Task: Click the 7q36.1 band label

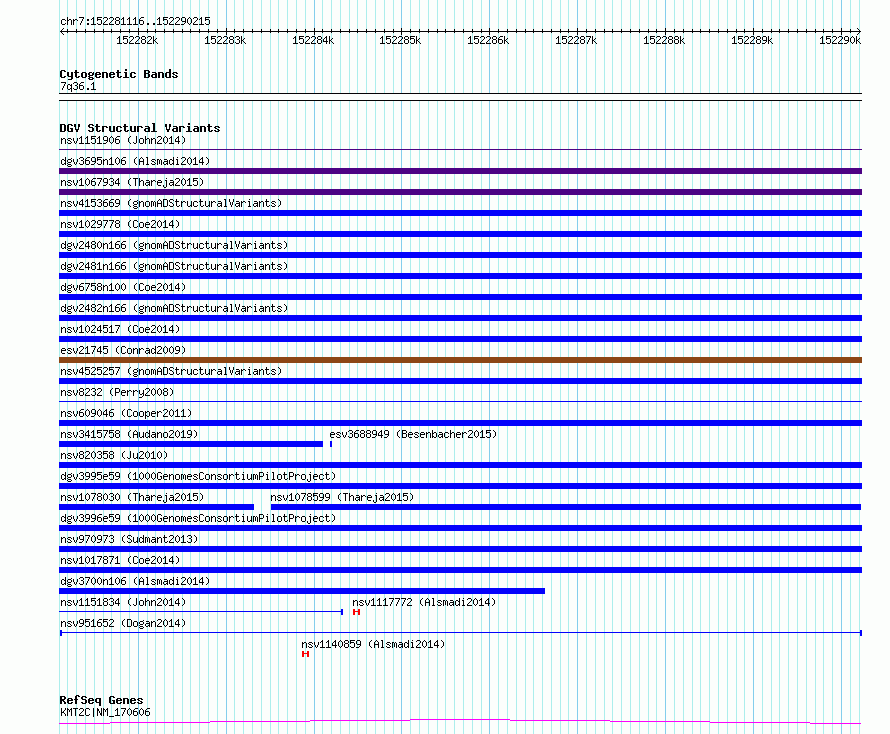Action: (78, 86)
